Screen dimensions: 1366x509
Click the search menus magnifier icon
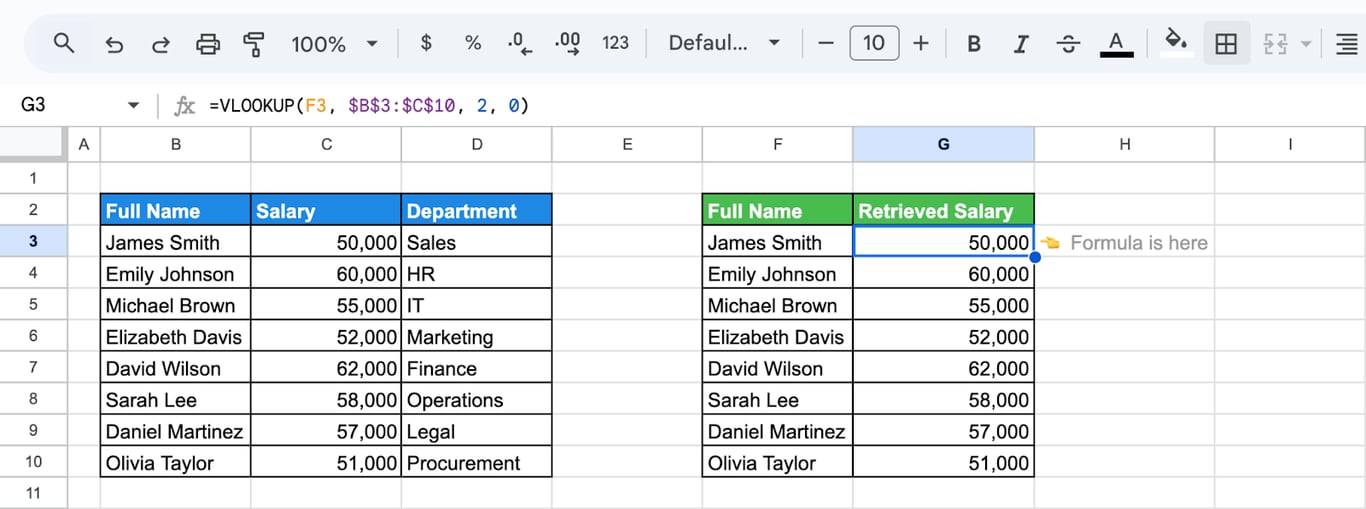click(x=64, y=43)
